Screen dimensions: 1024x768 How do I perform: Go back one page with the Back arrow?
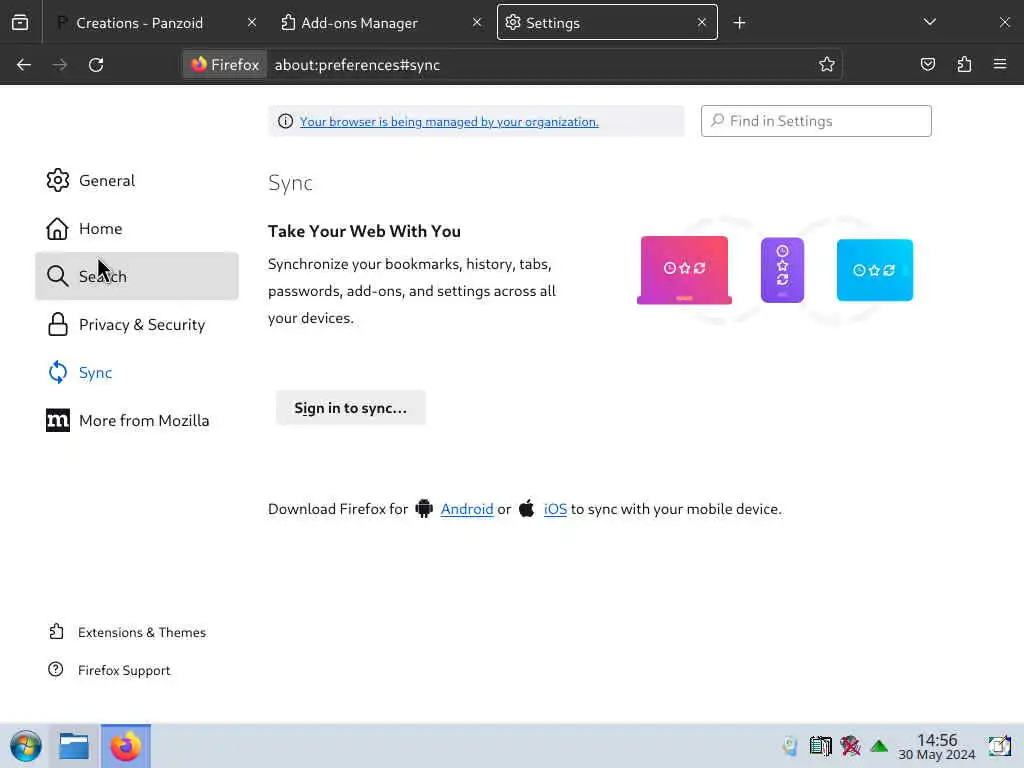pyautogui.click(x=24, y=65)
